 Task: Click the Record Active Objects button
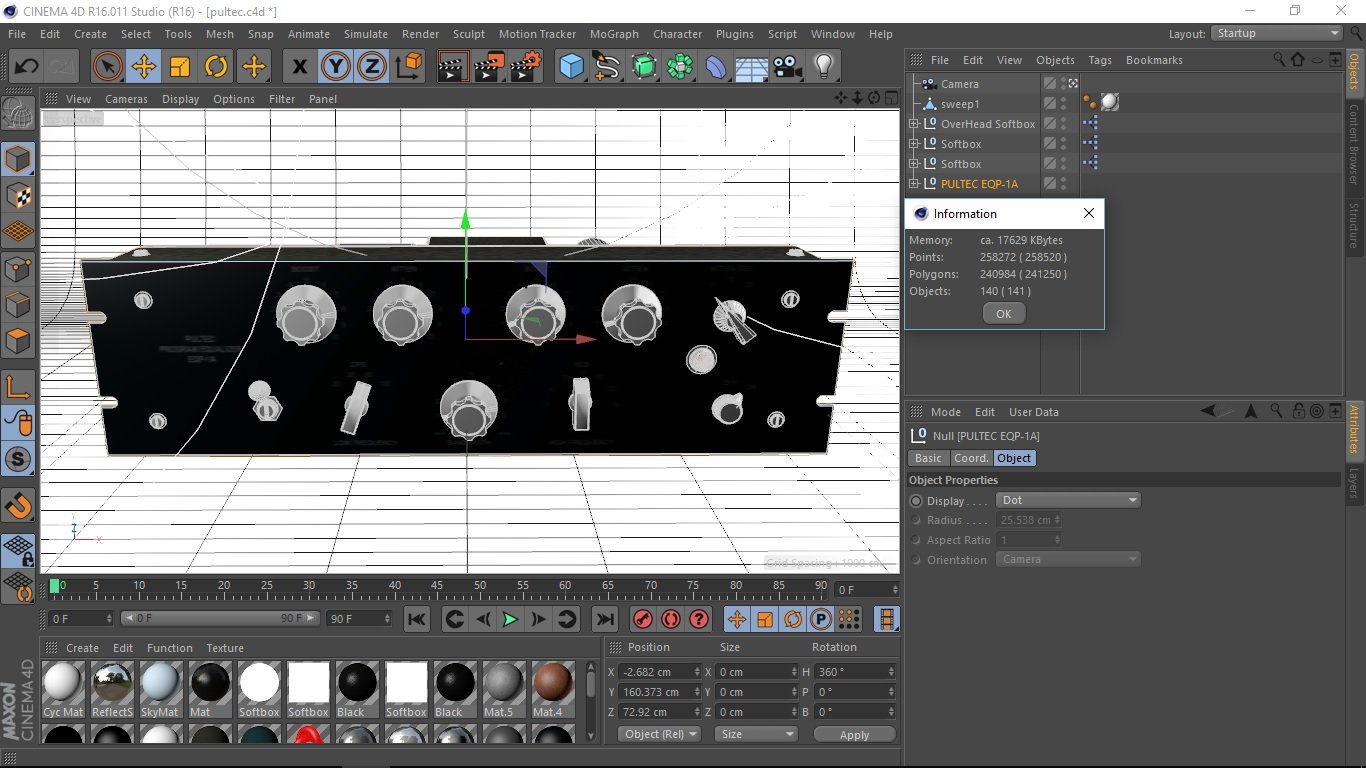[643, 619]
